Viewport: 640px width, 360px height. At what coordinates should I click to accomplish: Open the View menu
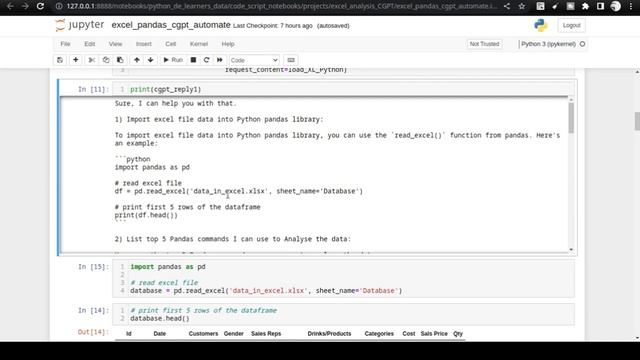pos(116,44)
